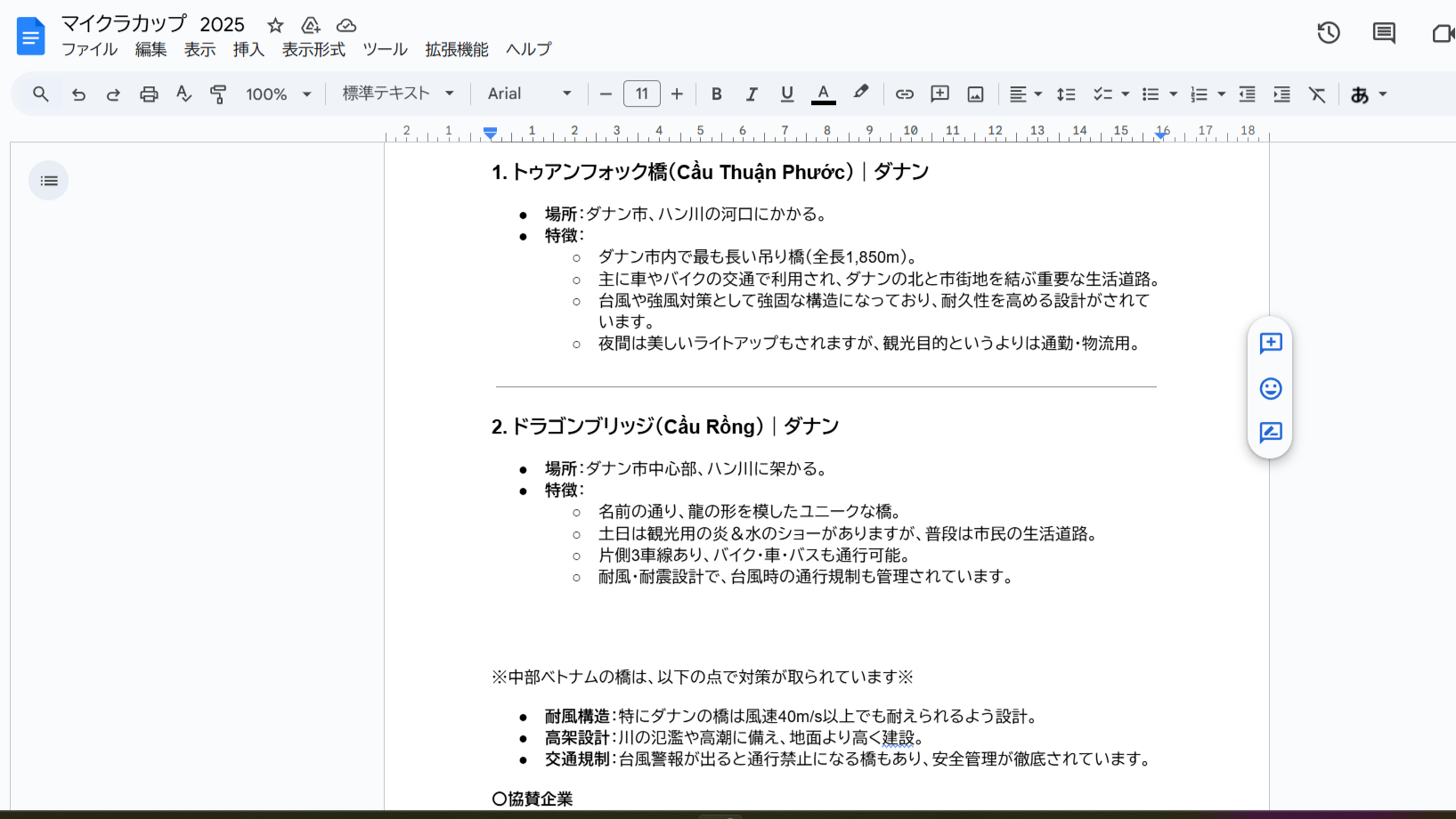Viewport: 1456px width, 819px height.
Task: Click the 耐風構造 bullet text
Action: (792, 717)
